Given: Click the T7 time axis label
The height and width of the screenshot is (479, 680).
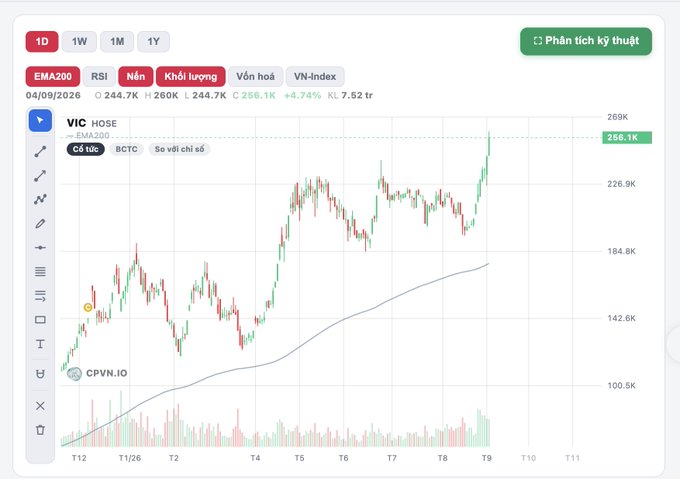Looking at the screenshot, I should (x=392, y=458).
